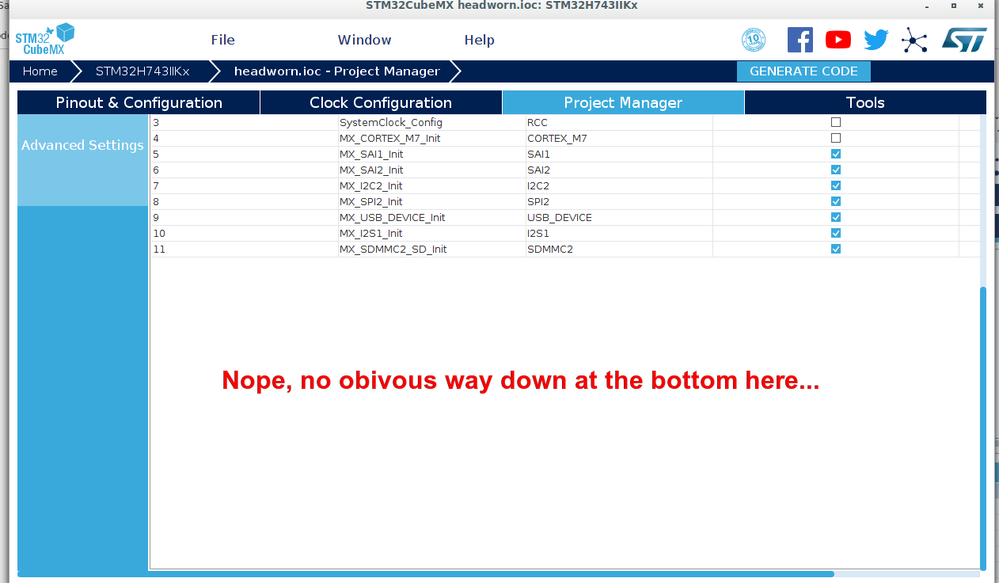The width and height of the screenshot is (999, 583).
Task: Switch to Pinout & Configuration tab
Action: (x=139, y=103)
